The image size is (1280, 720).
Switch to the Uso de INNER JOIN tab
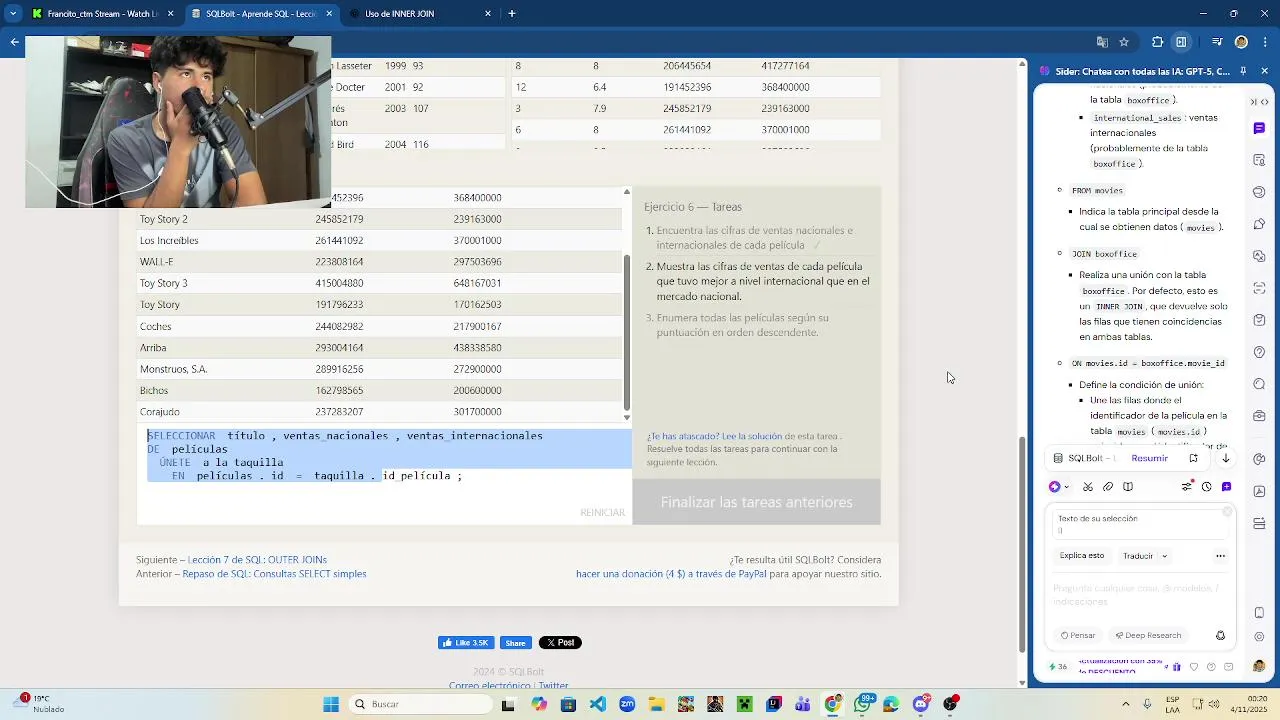point(419,14)
